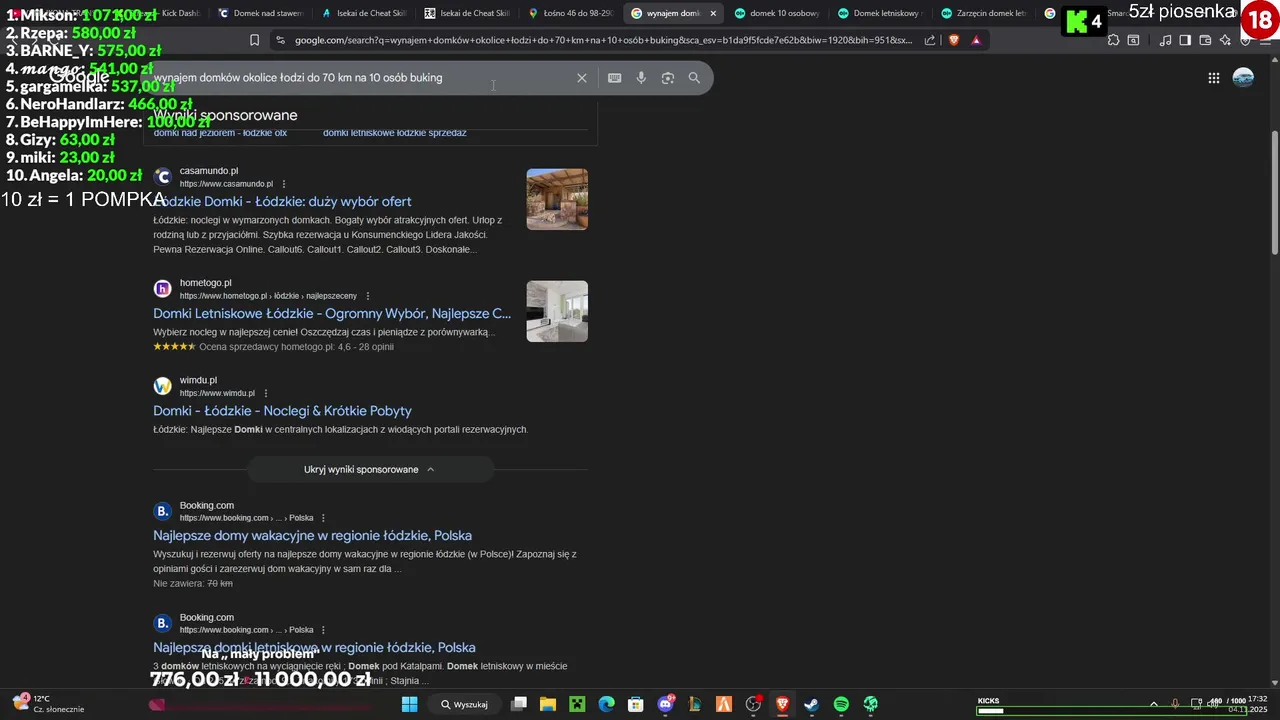Start voice search with the microphone icon
This screenshot has width=1280, height=720.
(x=641, y=78)
